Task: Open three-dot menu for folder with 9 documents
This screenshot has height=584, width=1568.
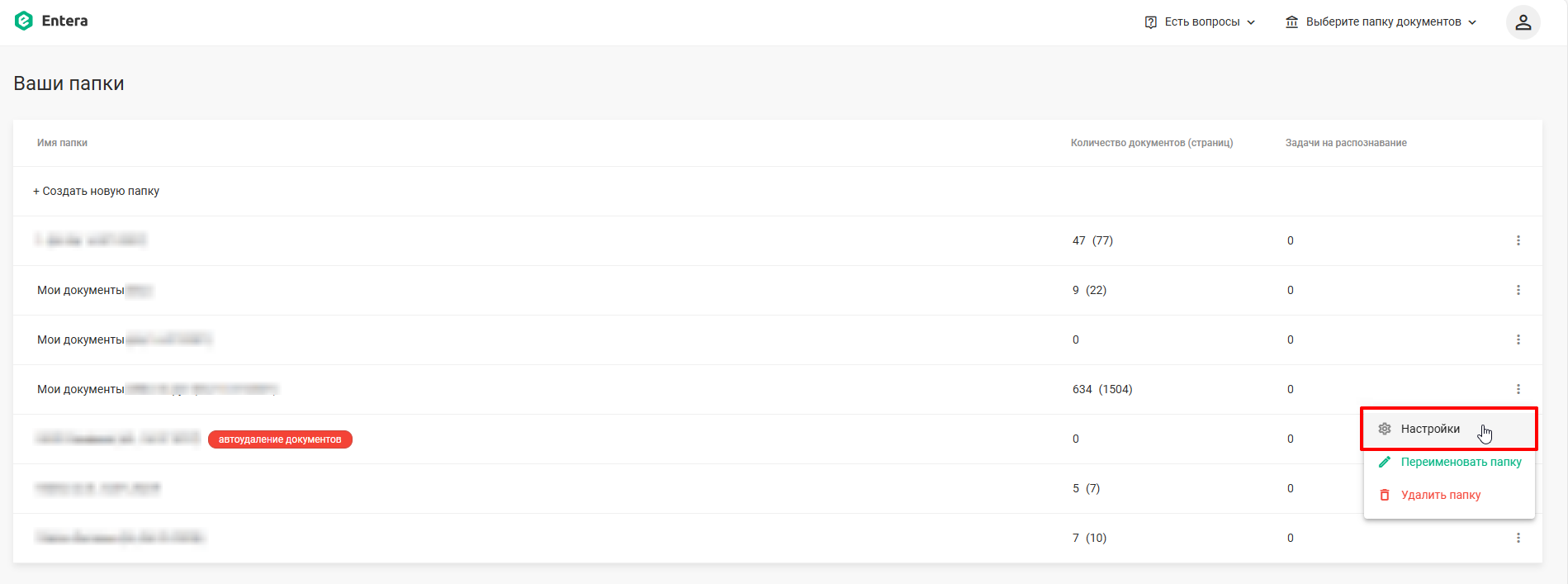Action: (x=1518, y=290)
